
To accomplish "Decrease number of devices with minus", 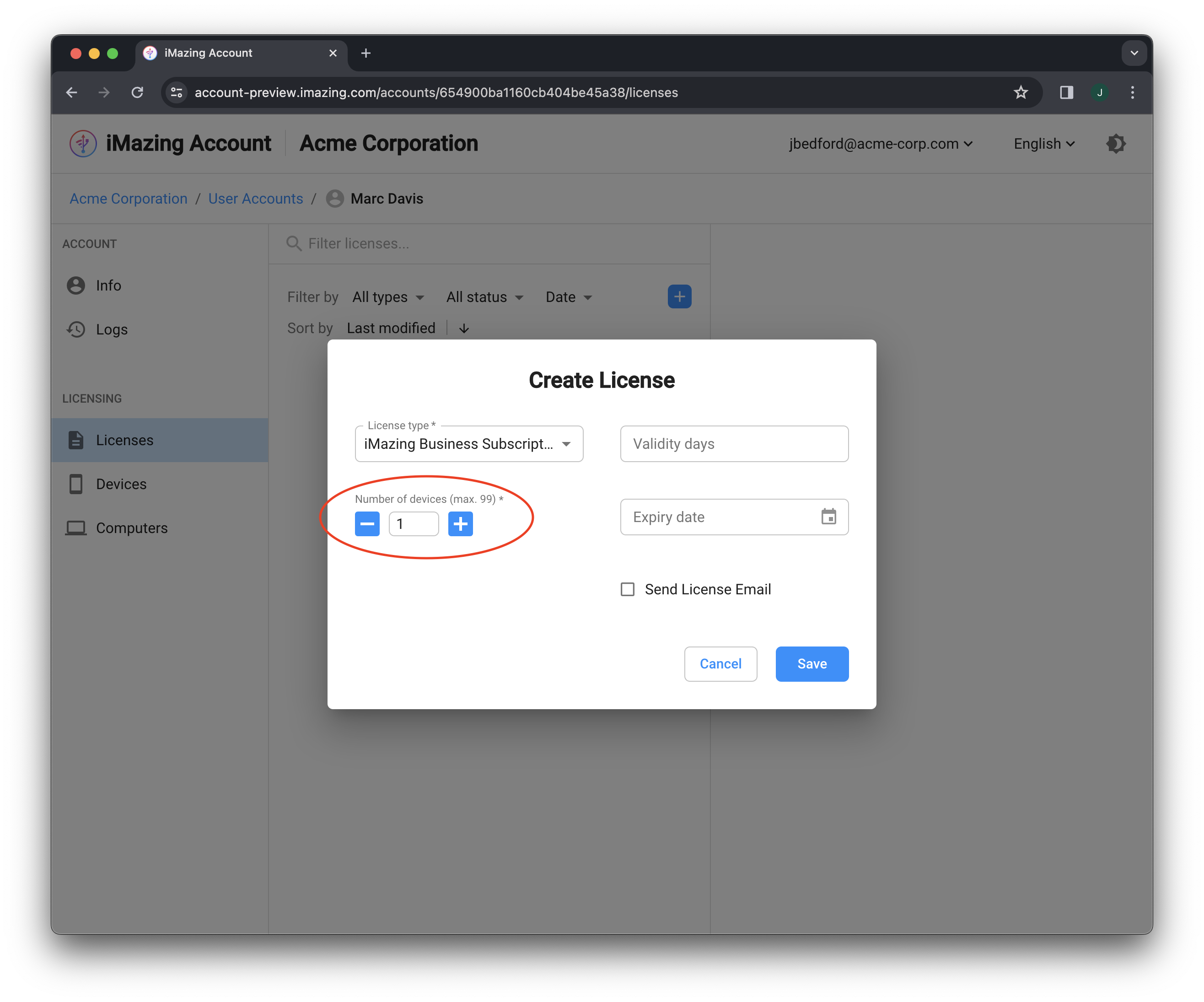I will coord(367,524).
